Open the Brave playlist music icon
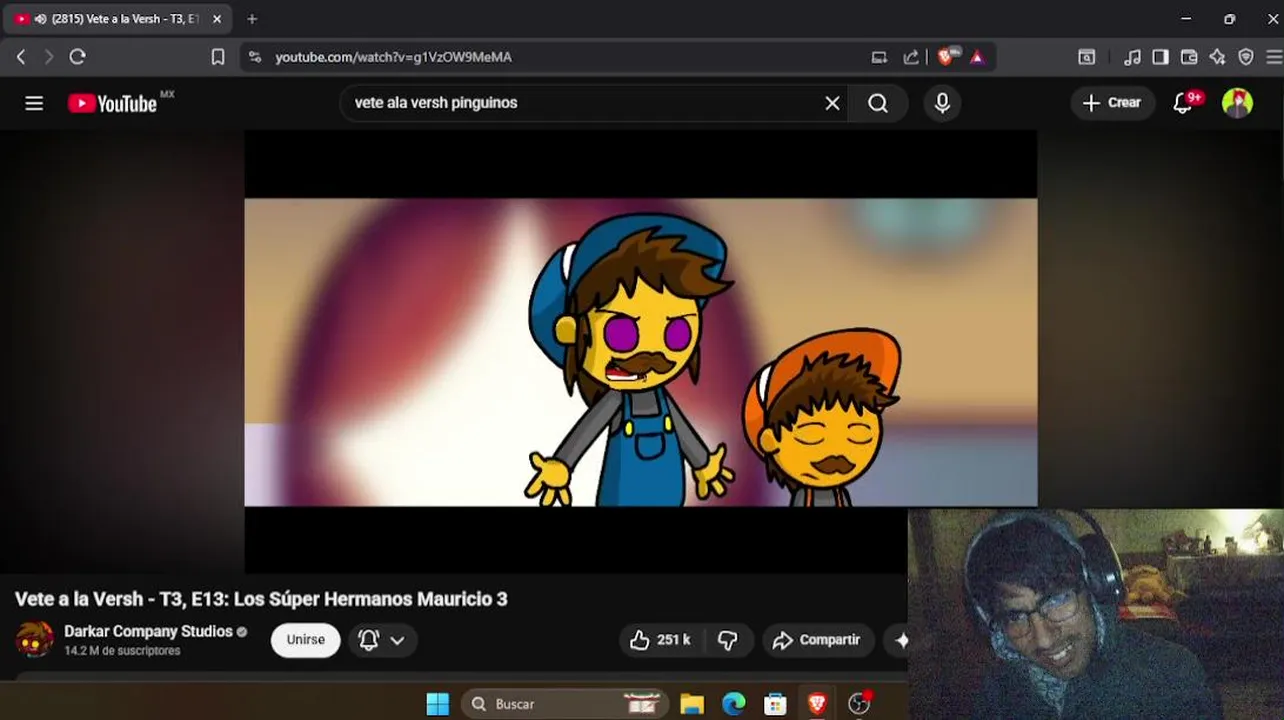 1132,57
